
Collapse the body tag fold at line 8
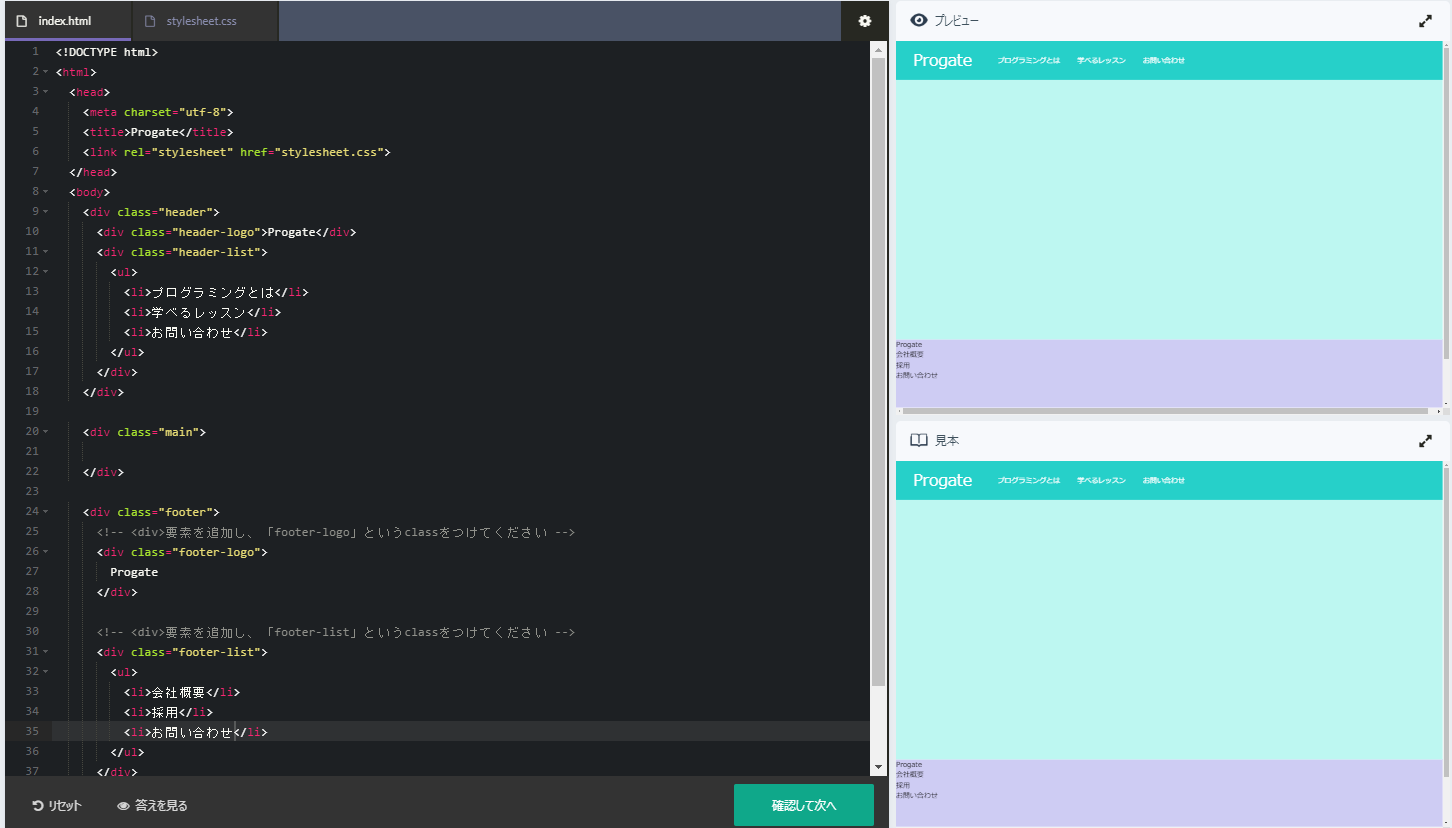click(45, 192)
